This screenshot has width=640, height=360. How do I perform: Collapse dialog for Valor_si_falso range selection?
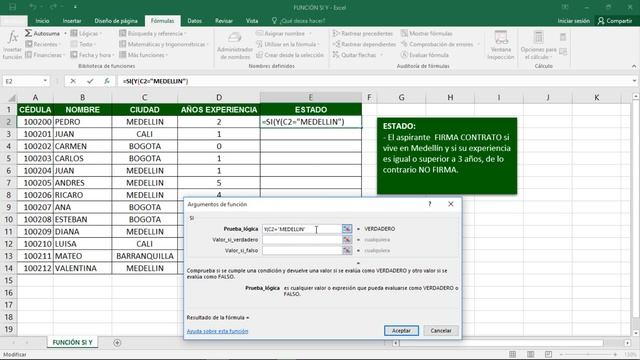pyautogui.click(x=347, y=250)
